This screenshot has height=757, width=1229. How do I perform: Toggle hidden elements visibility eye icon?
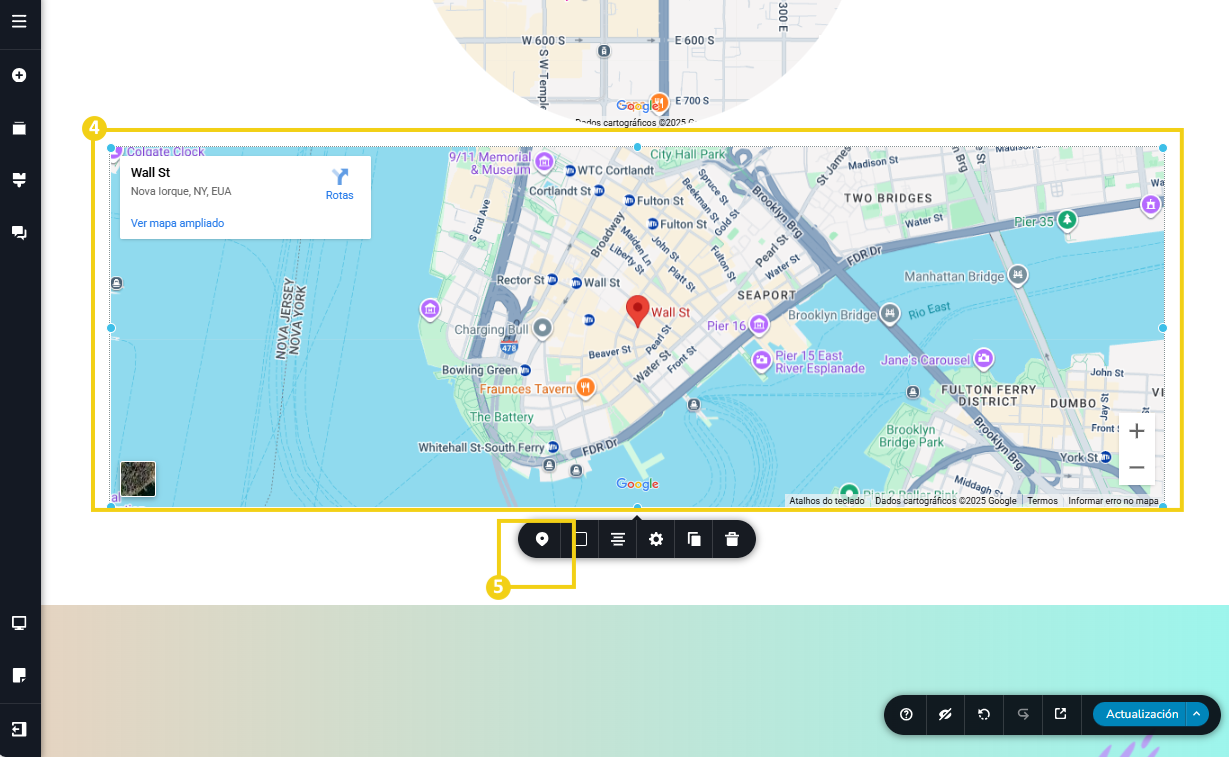(x=945, y=714)
